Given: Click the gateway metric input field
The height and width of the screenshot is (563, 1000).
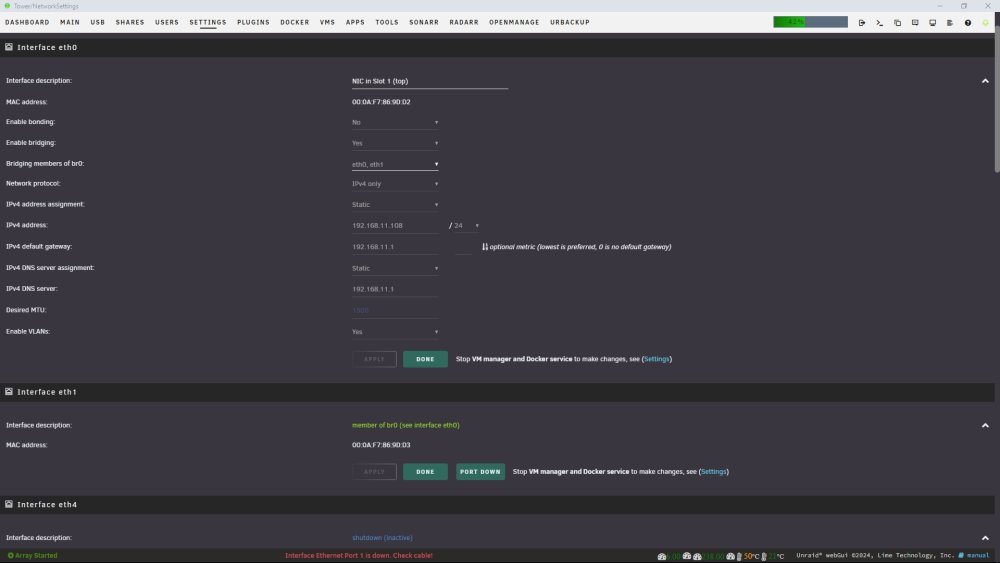Looking at the screenshot, I should (463, 247).
